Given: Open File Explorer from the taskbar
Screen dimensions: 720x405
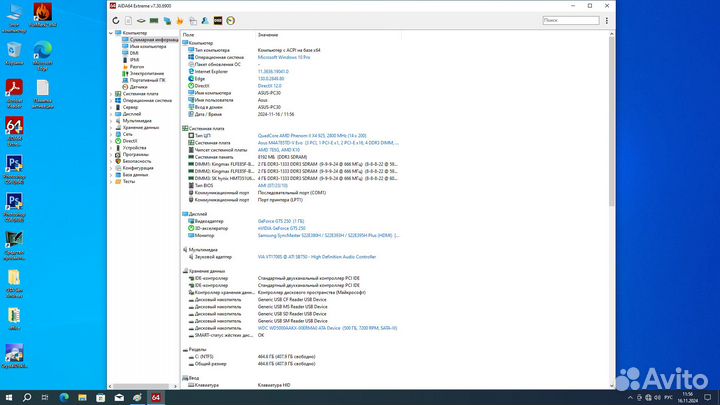Looking at the screenshot, I should click(x=82, y=397).
